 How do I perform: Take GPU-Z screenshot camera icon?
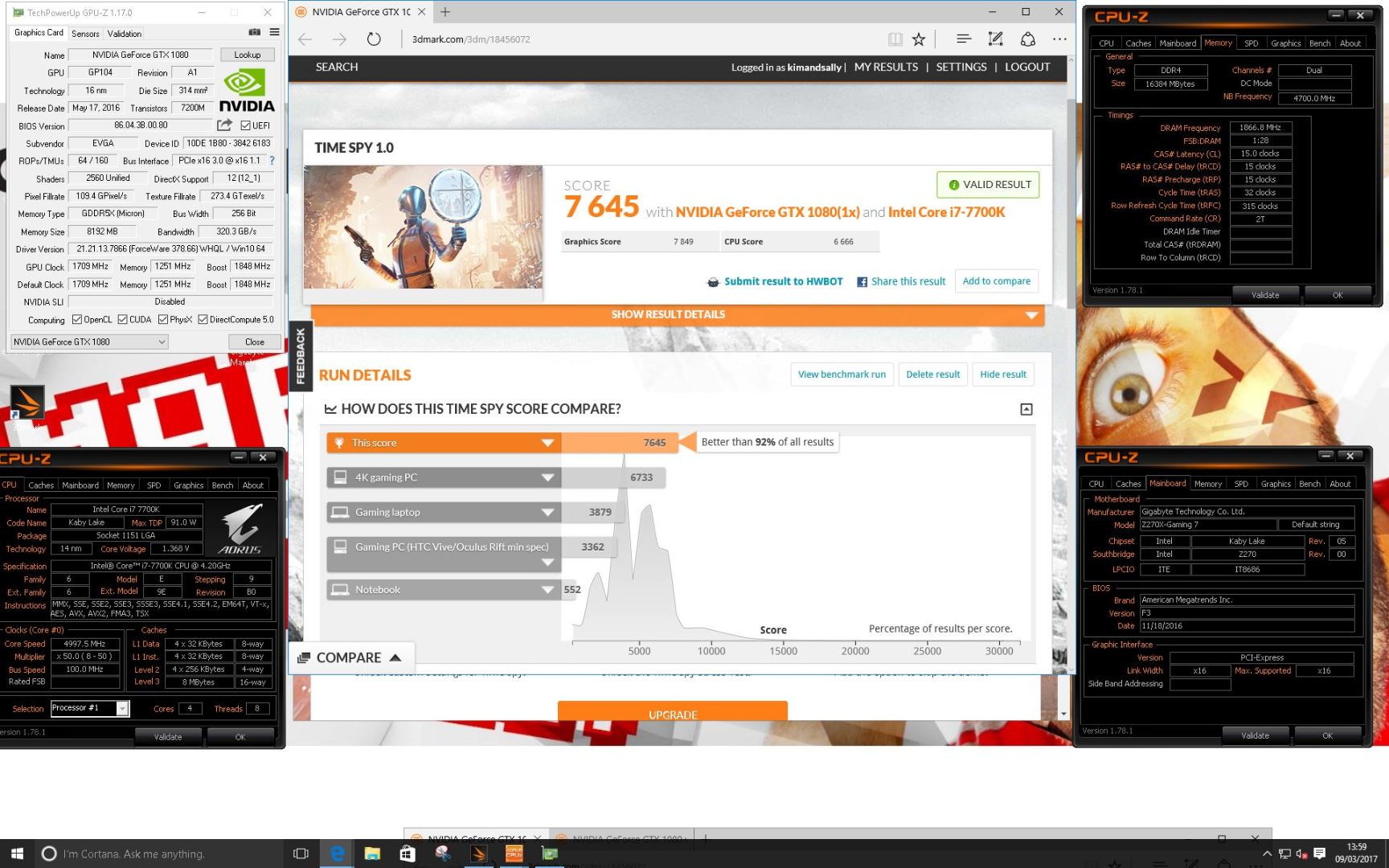pos(254,32)
